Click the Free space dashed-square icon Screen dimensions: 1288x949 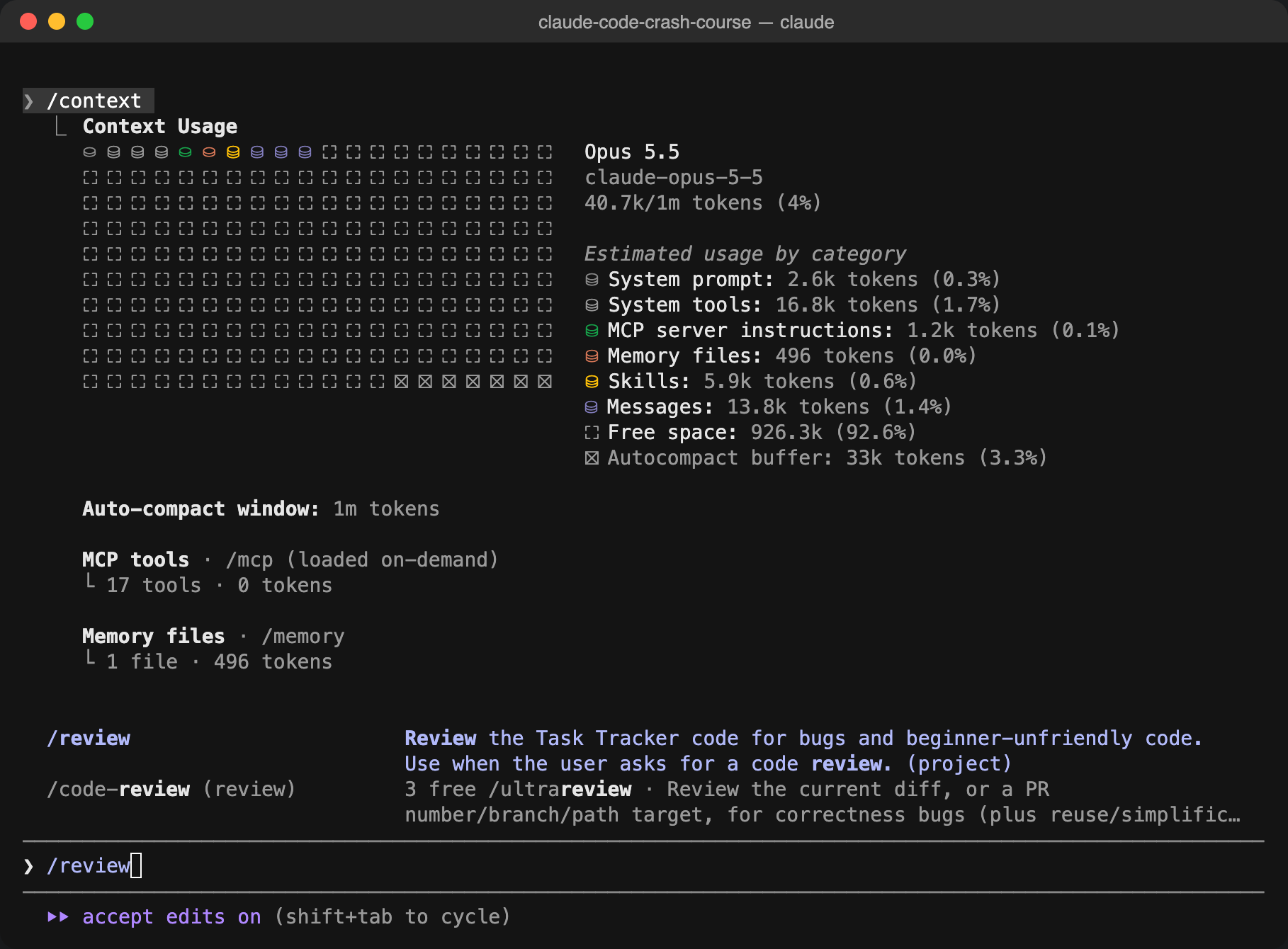point(592,433)
